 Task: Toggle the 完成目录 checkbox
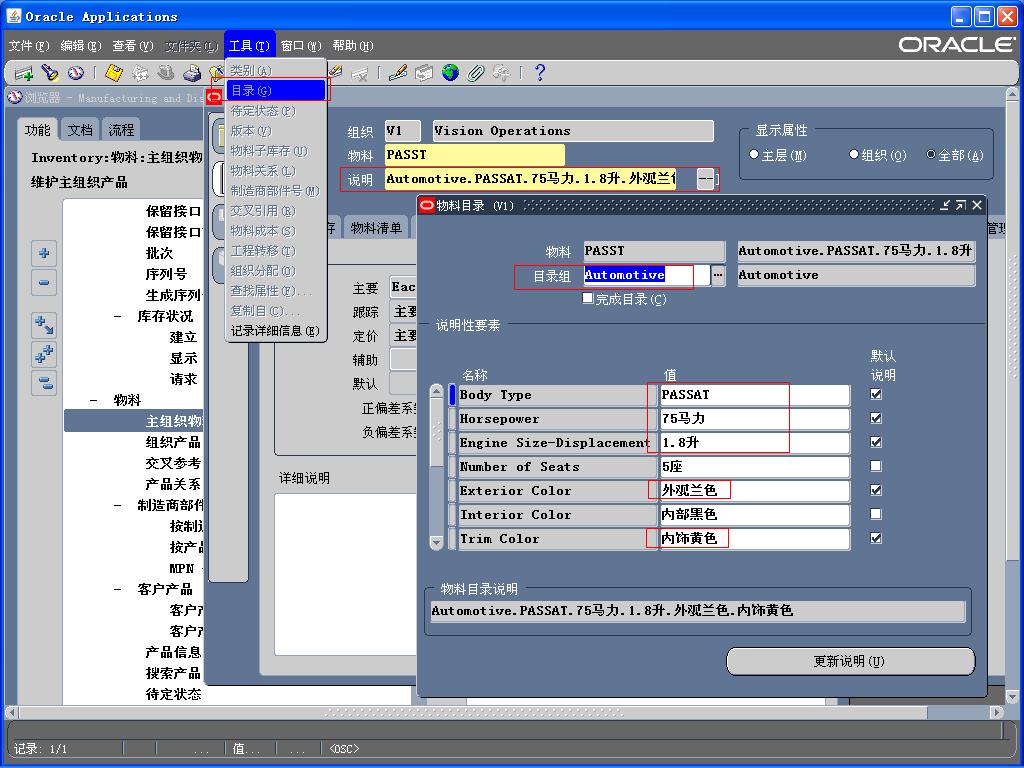(x=588, y=298)
